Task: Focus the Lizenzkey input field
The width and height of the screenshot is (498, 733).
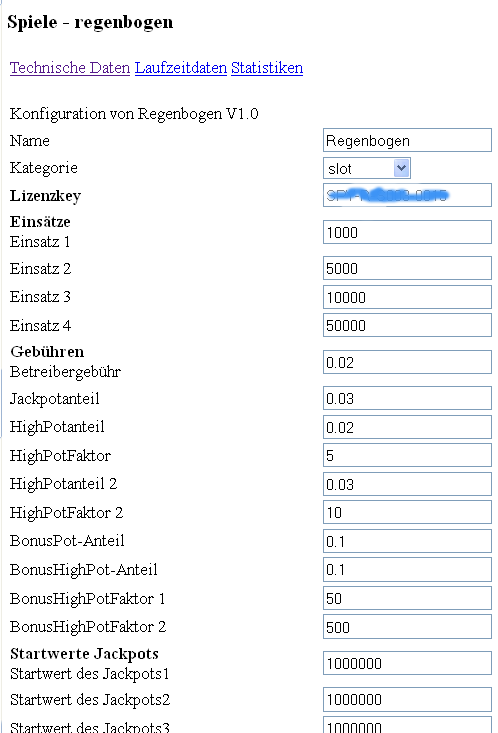Action: coord(407,195)
